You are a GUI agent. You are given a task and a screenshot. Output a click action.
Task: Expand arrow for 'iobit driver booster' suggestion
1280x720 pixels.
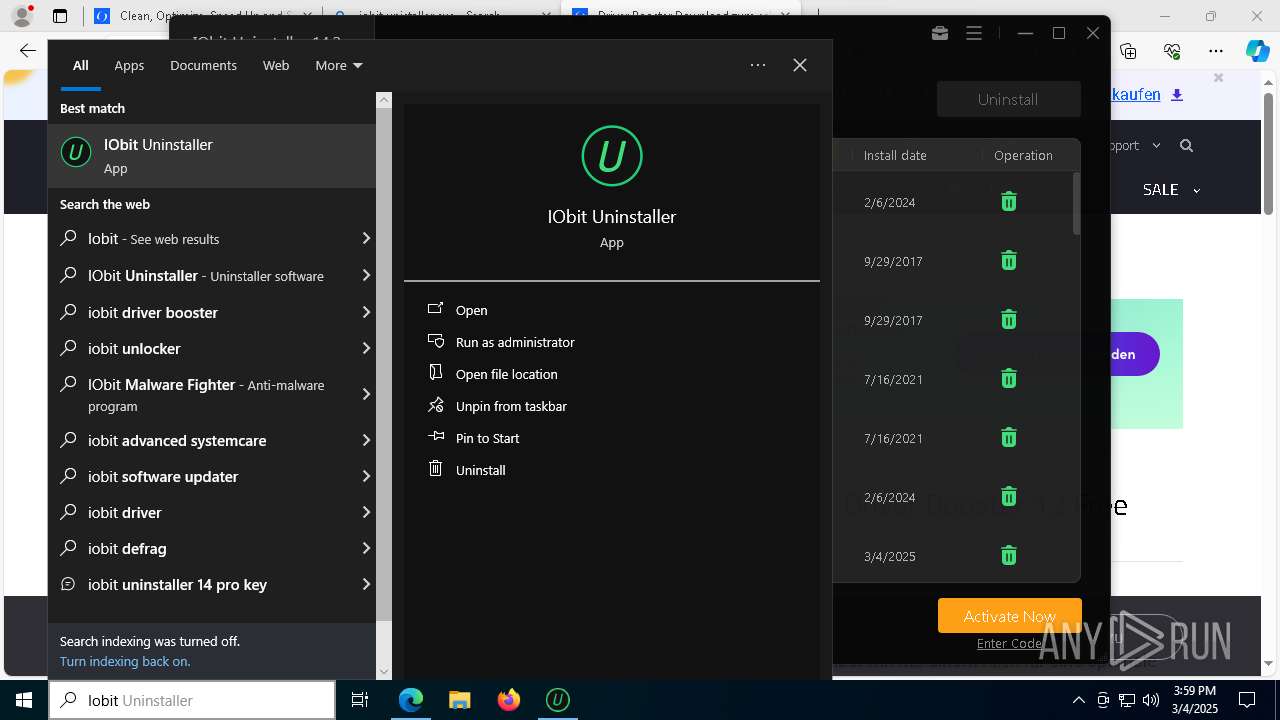click(366, 312)
